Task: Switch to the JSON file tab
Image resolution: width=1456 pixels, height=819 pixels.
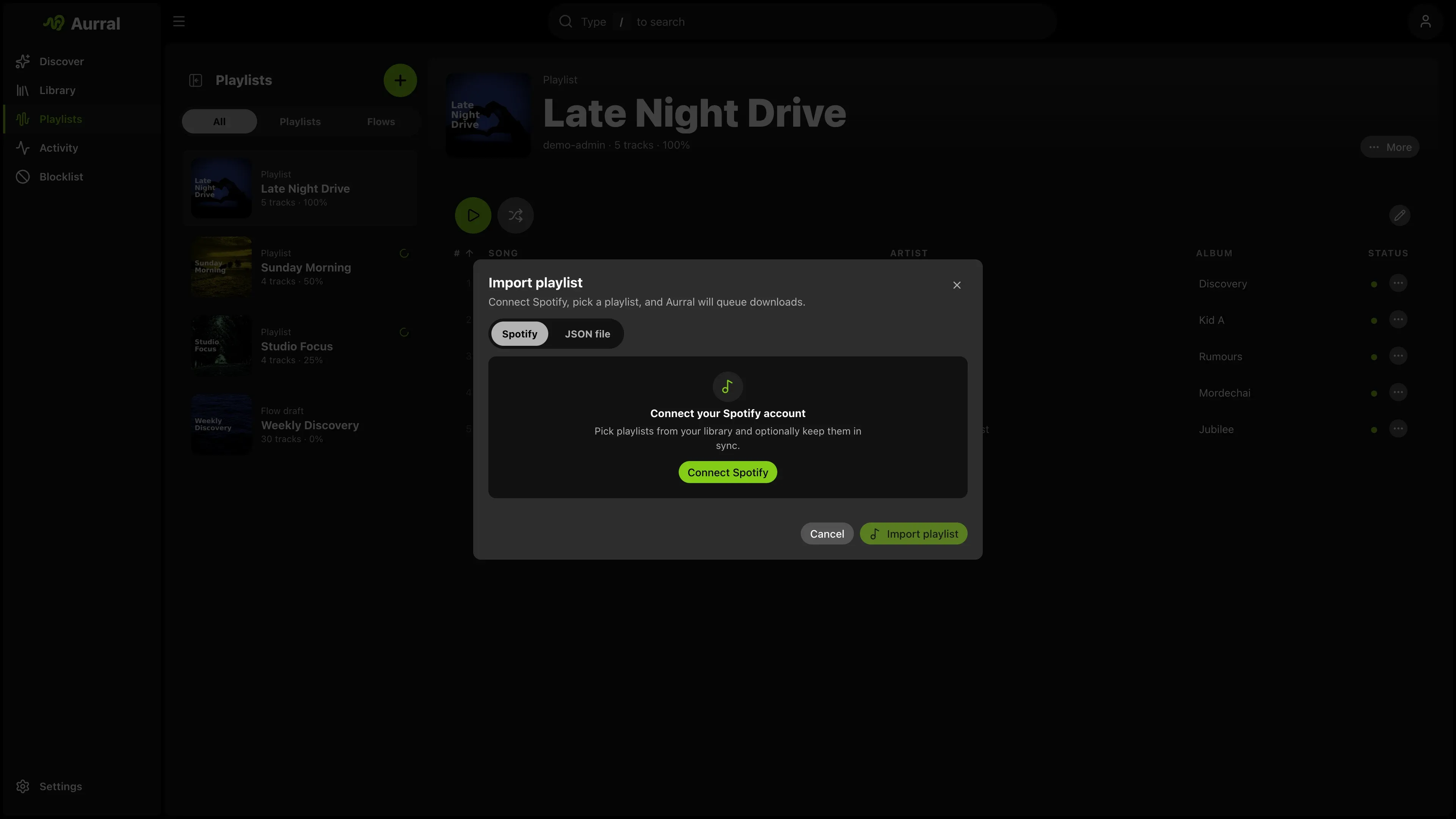Action: 587,334
